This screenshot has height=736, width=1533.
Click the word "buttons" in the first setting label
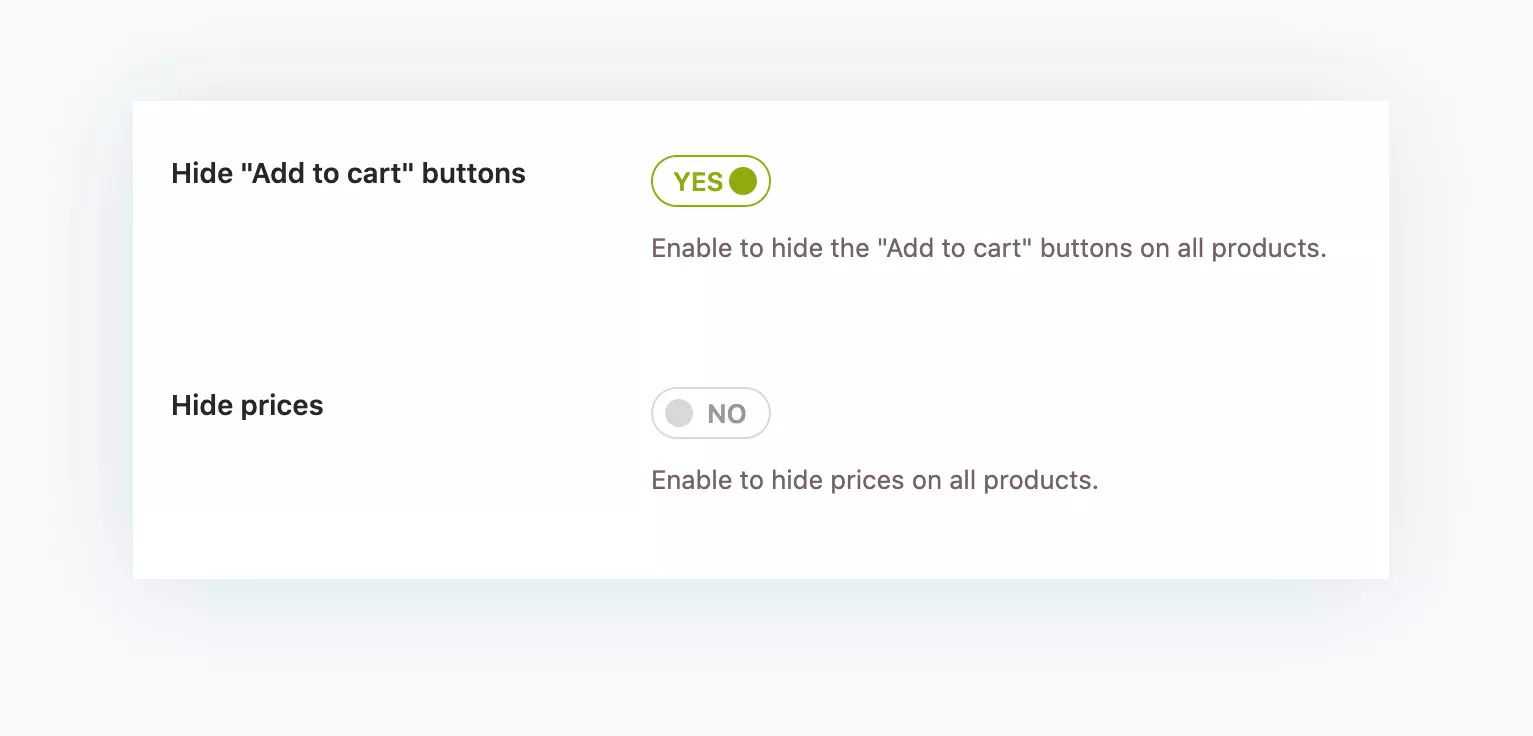[x=473, y=173]
